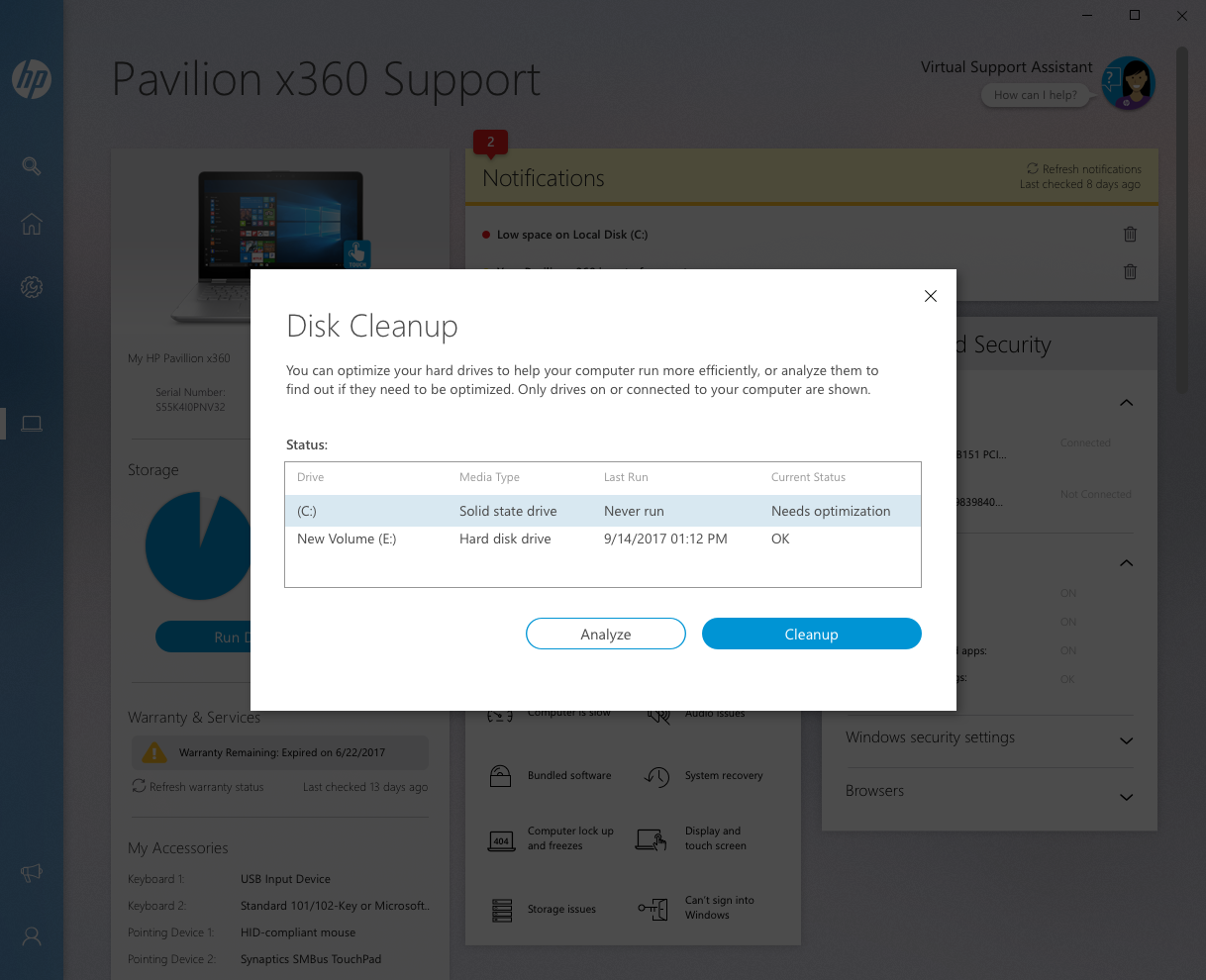1206x980 pixels.
Task: Click the Storage pie chart
Action: (x=198, y=546)
